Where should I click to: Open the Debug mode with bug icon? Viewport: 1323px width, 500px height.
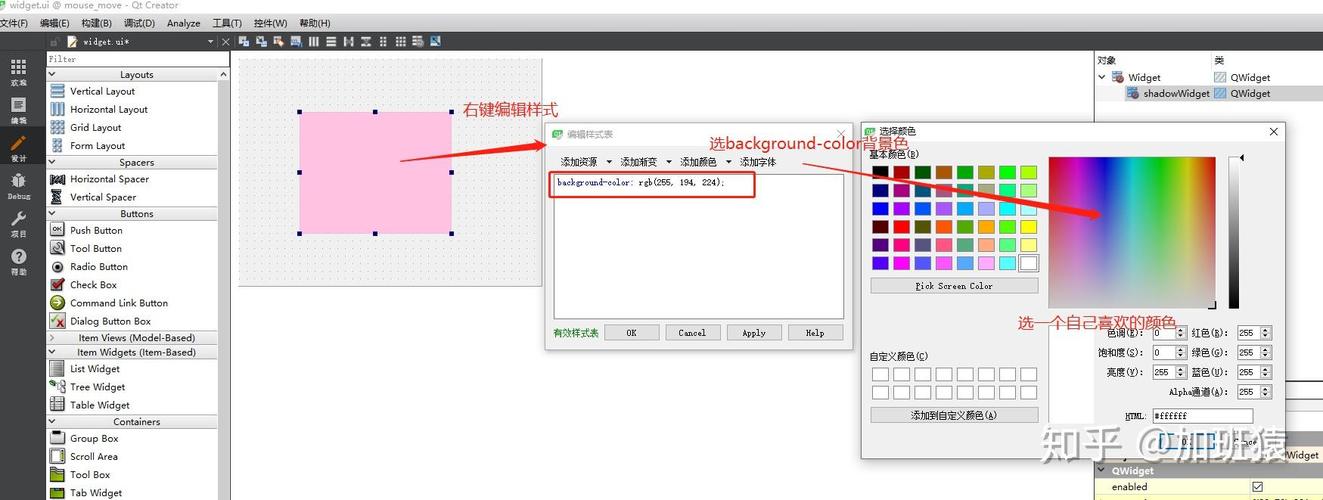[18, 185]
